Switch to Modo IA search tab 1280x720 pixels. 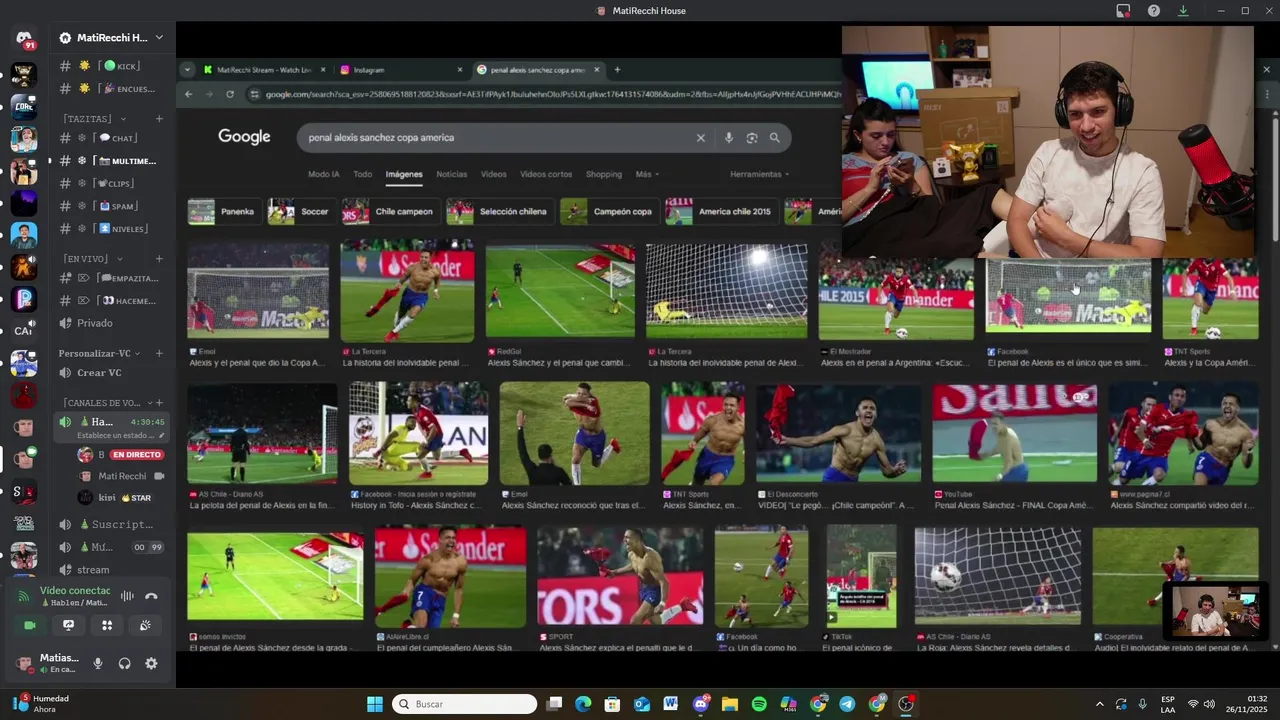(x=323, y=174)
